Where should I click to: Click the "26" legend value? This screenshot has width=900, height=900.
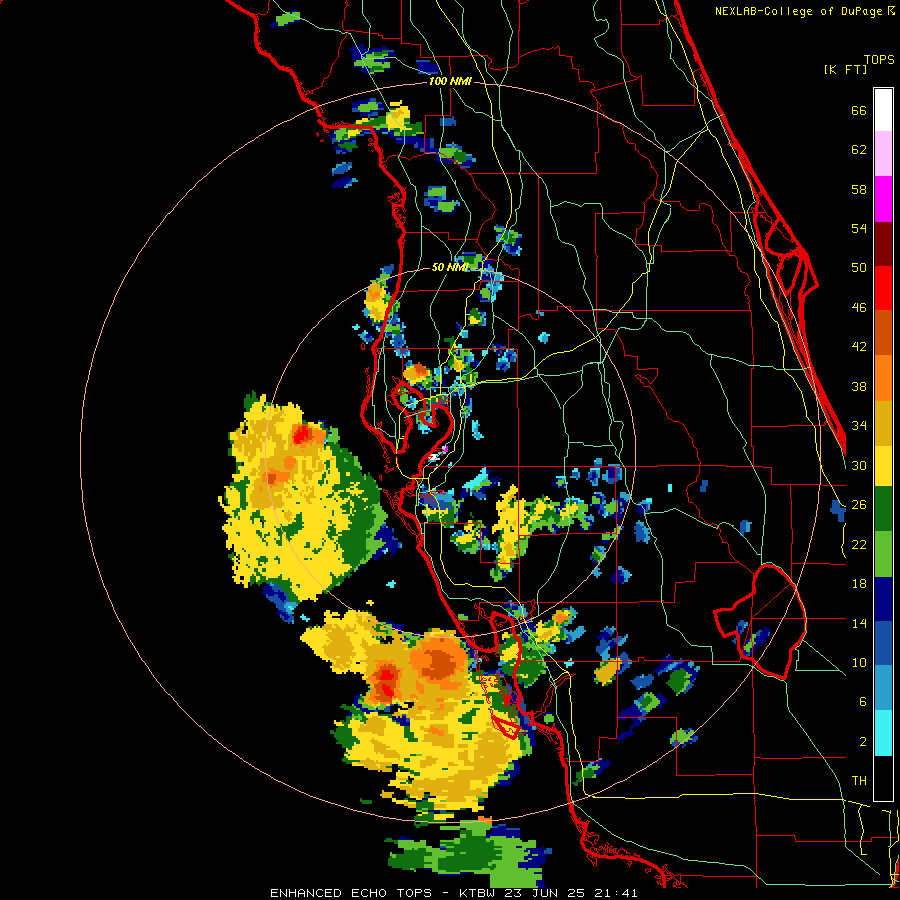859,504
